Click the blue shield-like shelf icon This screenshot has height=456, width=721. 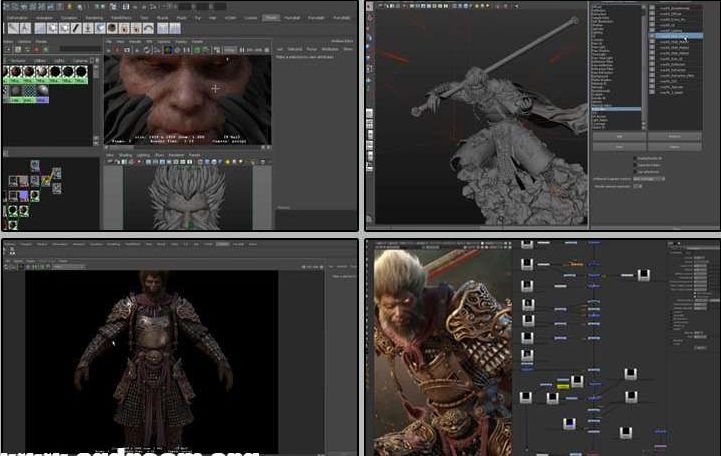coord(100,28)
